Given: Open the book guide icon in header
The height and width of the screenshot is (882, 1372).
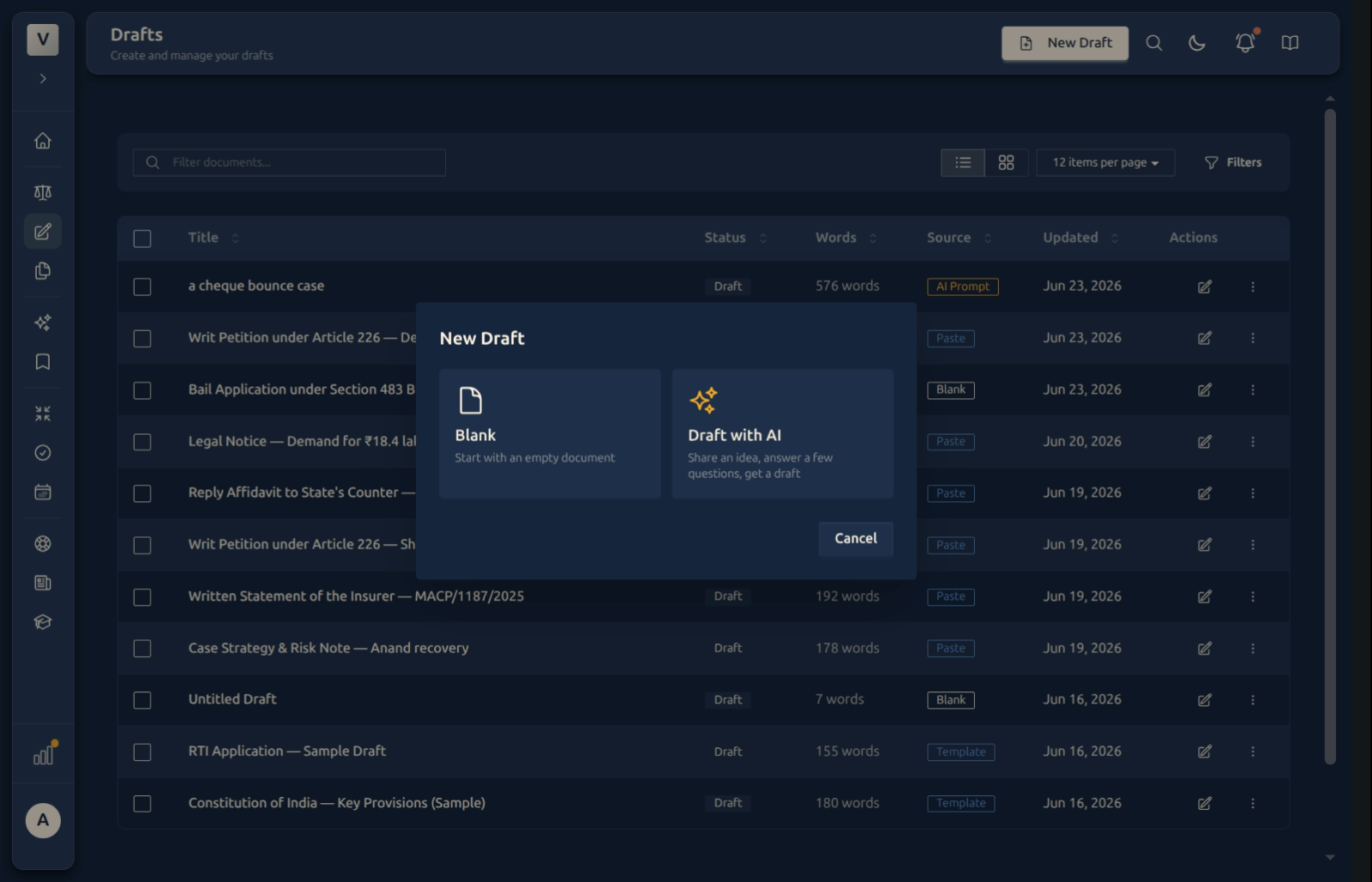Looking at the screenshot, I should [x=1290, y=43].
